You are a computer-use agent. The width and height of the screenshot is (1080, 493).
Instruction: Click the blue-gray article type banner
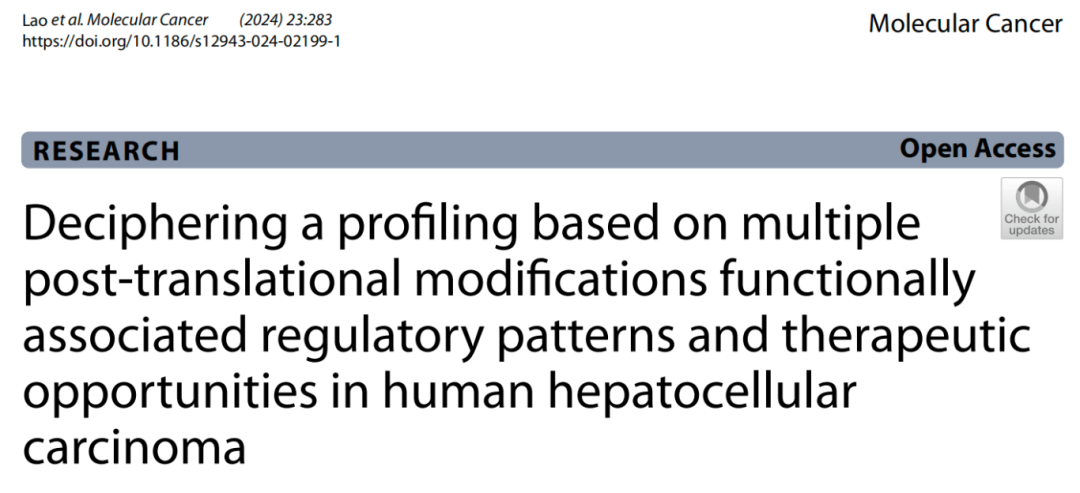pyautogui.click(x=543, y=149)
